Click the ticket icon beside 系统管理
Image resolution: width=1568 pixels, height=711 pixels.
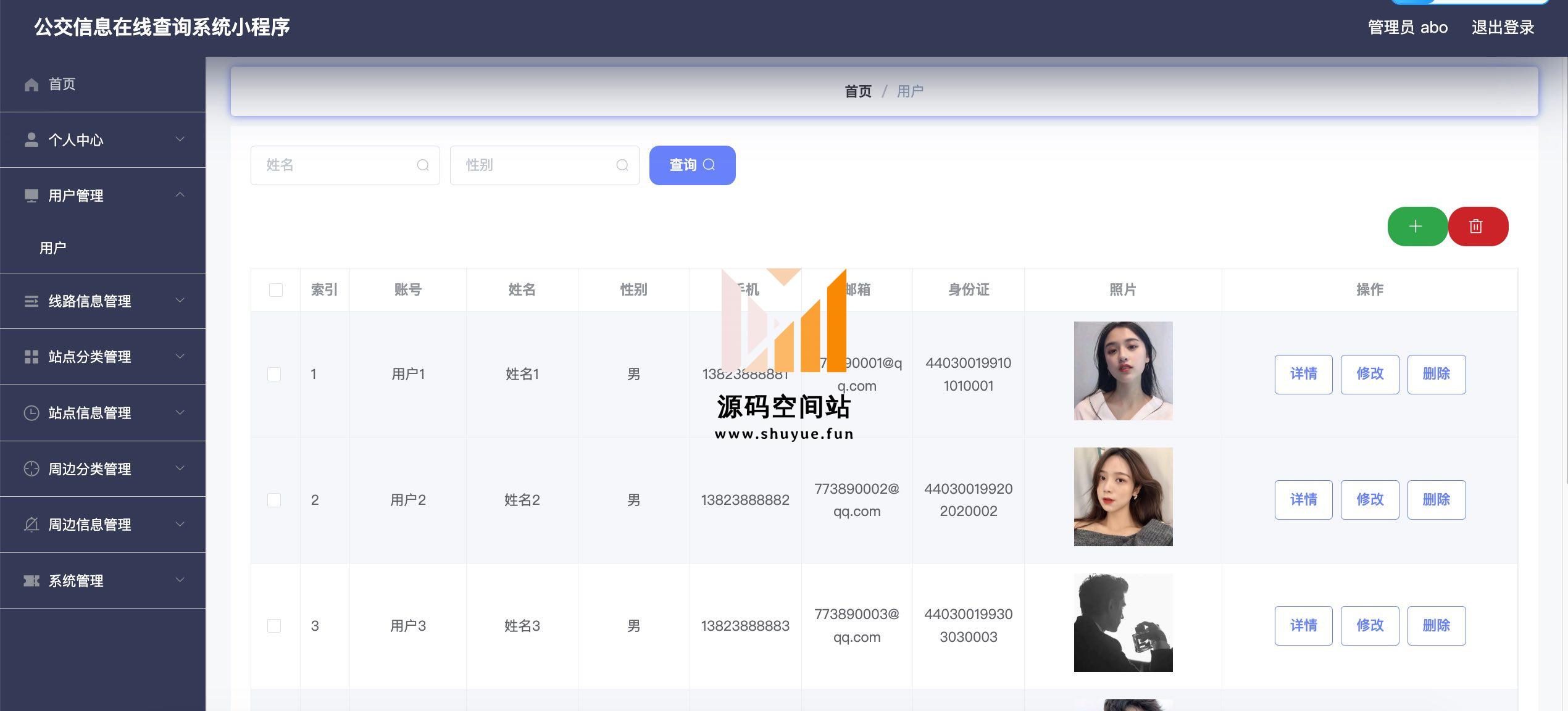coord(31,581)
